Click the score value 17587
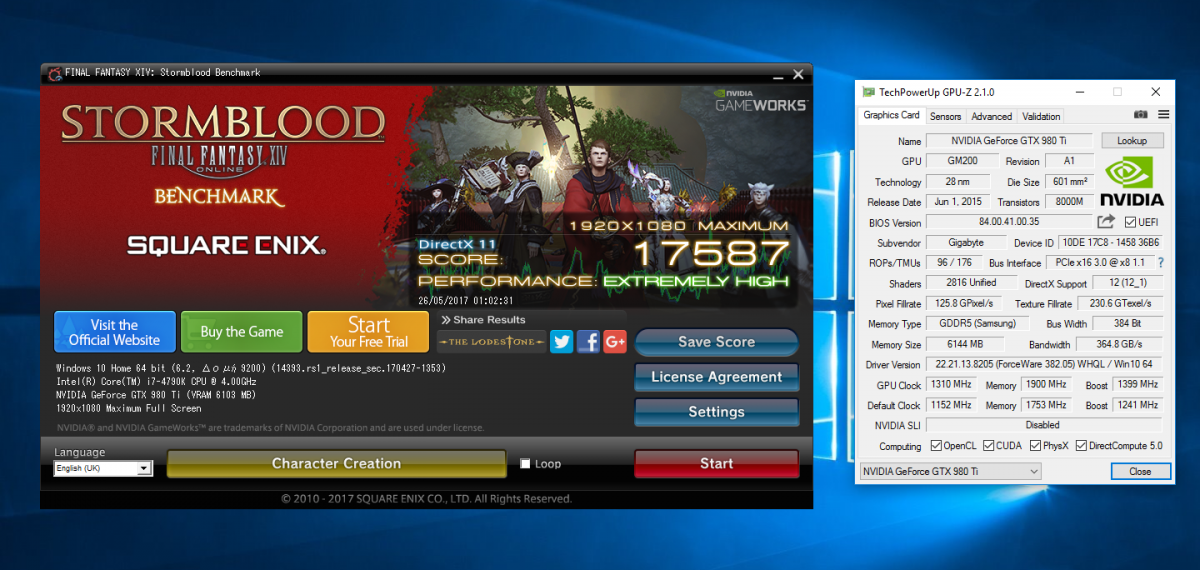Image resolution: width=1200 pixels, height=570 pixels. coord(711,253)
